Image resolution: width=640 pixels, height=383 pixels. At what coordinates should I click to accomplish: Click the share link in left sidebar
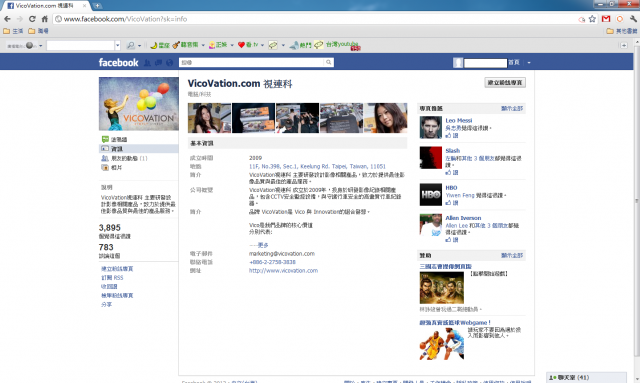coord(107,305)
